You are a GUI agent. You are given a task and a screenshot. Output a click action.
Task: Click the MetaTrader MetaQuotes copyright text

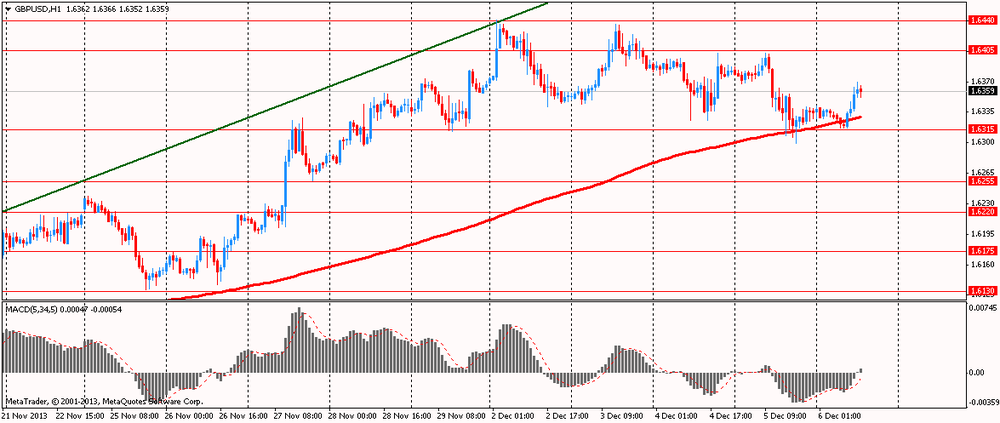[x=105, y=403]
